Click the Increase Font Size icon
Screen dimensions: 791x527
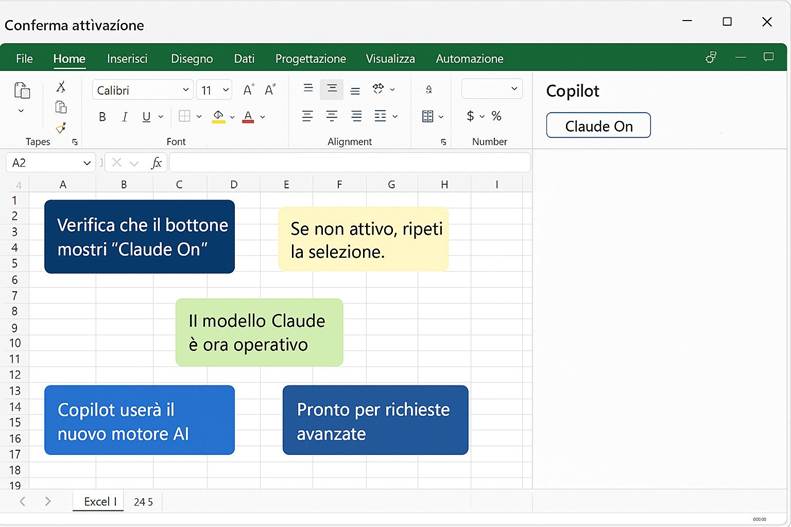coord(249,90)
